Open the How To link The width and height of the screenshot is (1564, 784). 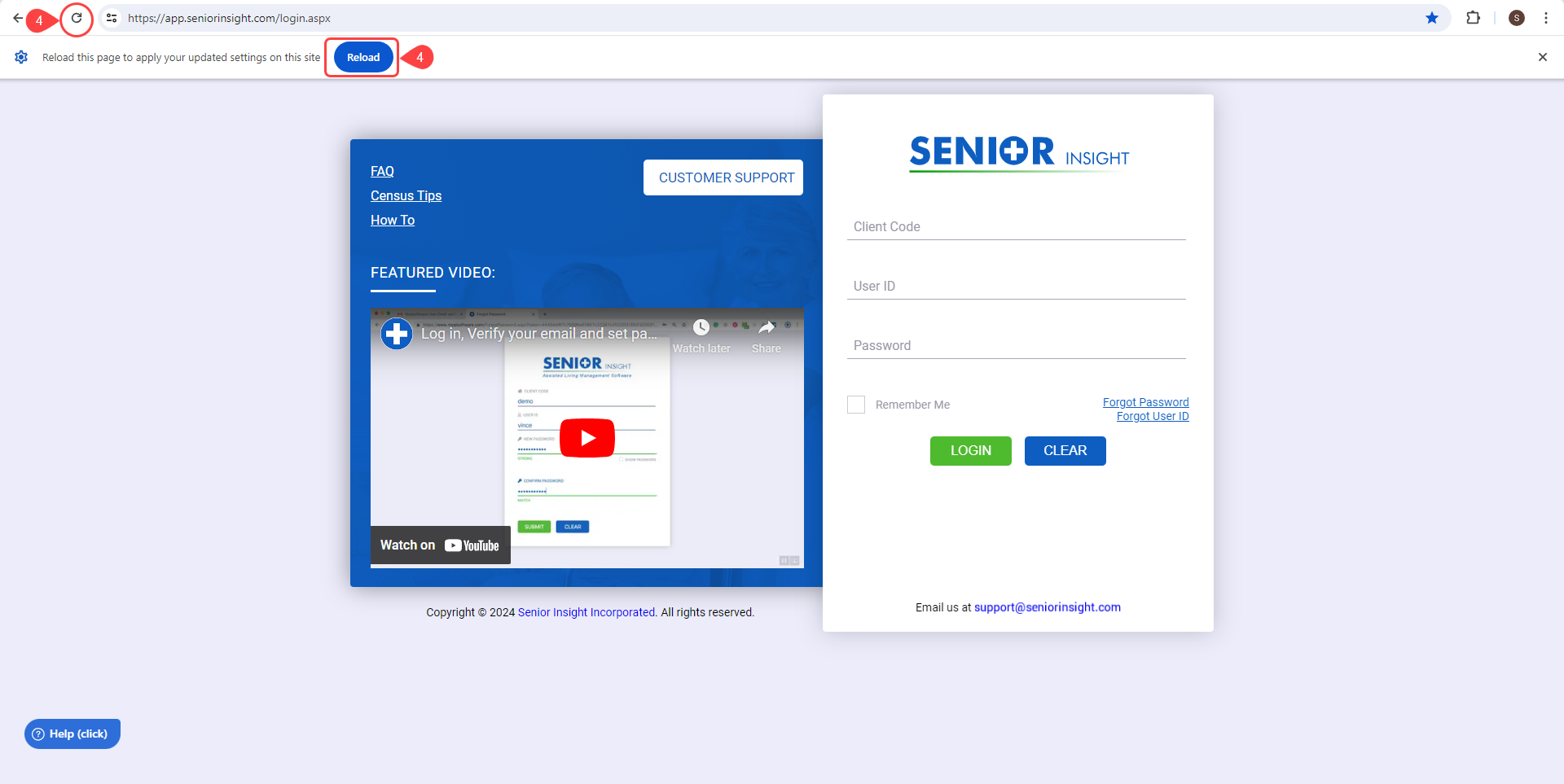393,220
